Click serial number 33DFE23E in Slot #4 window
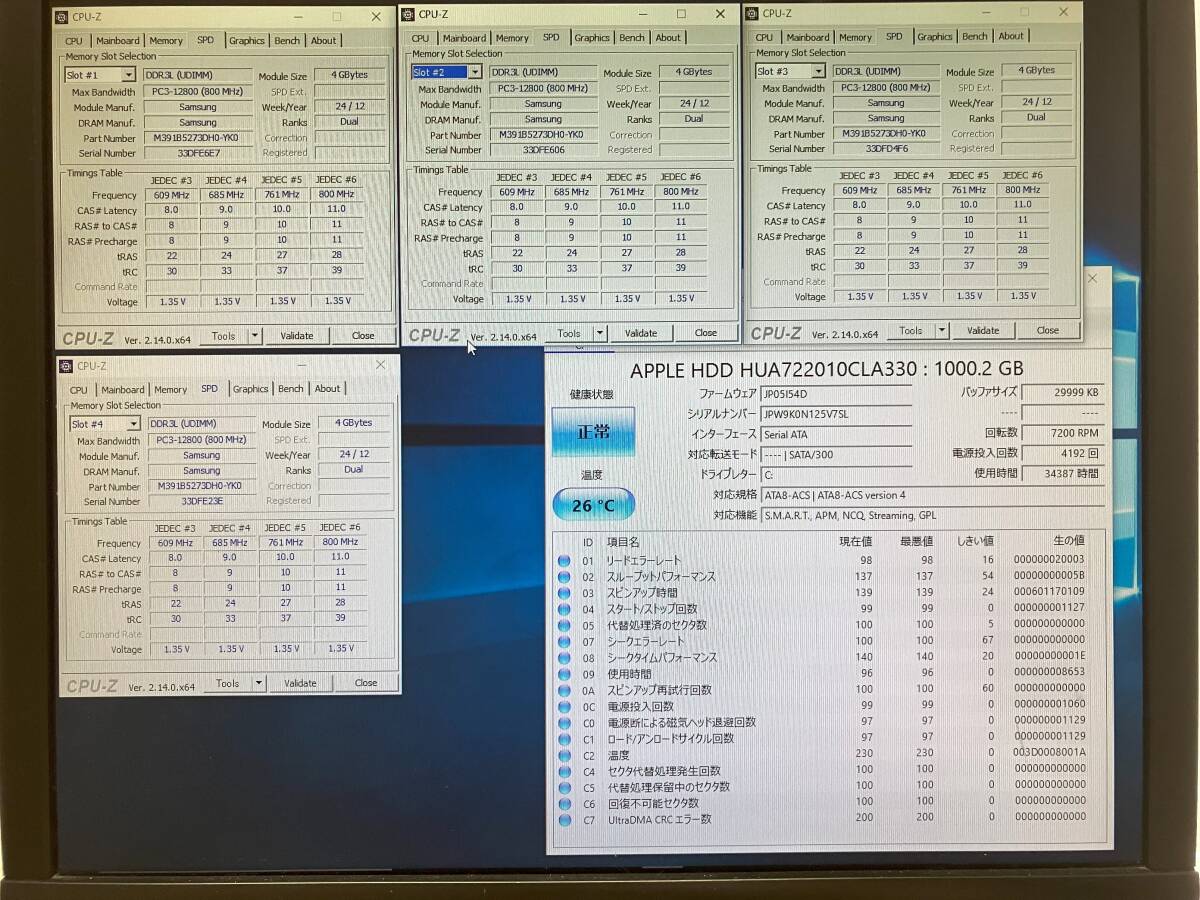 202,501
